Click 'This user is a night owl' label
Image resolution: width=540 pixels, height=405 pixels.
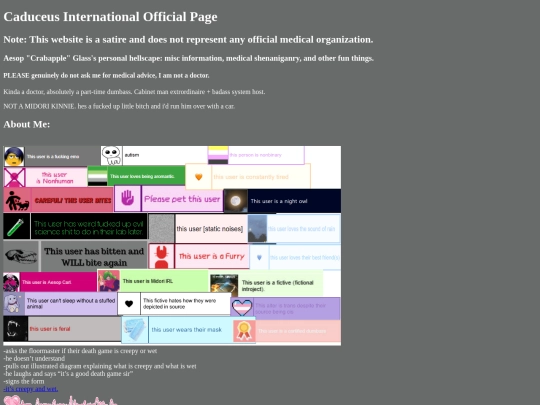click(x=279, y=201)
